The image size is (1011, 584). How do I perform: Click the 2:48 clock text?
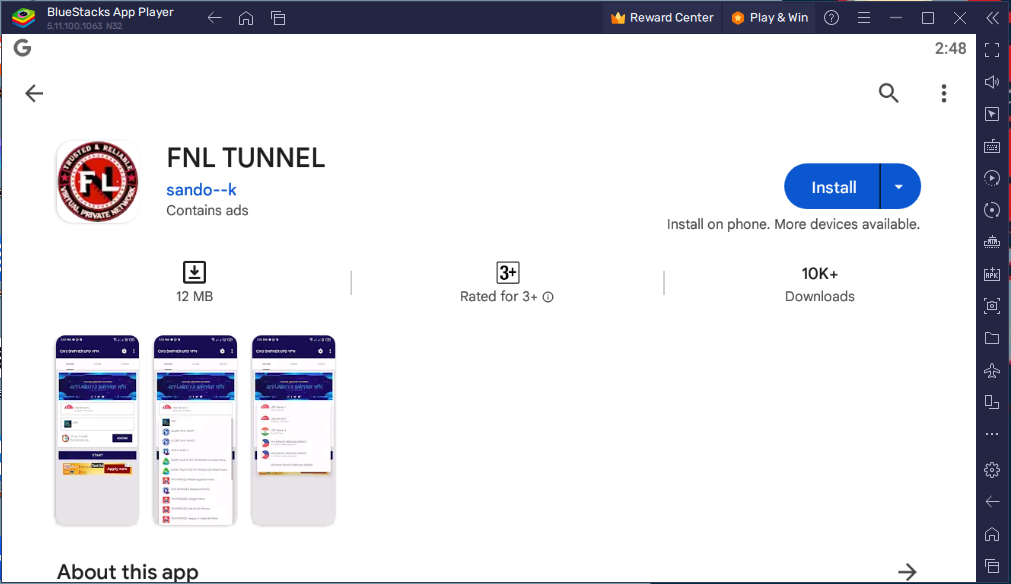point(950,48)
